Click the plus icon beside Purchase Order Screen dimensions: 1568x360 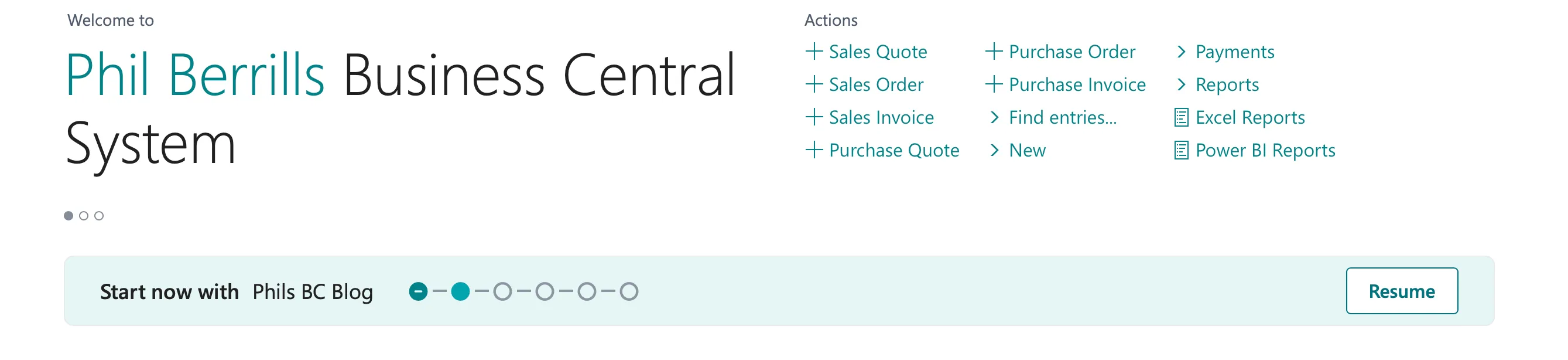tap(994, 51)
